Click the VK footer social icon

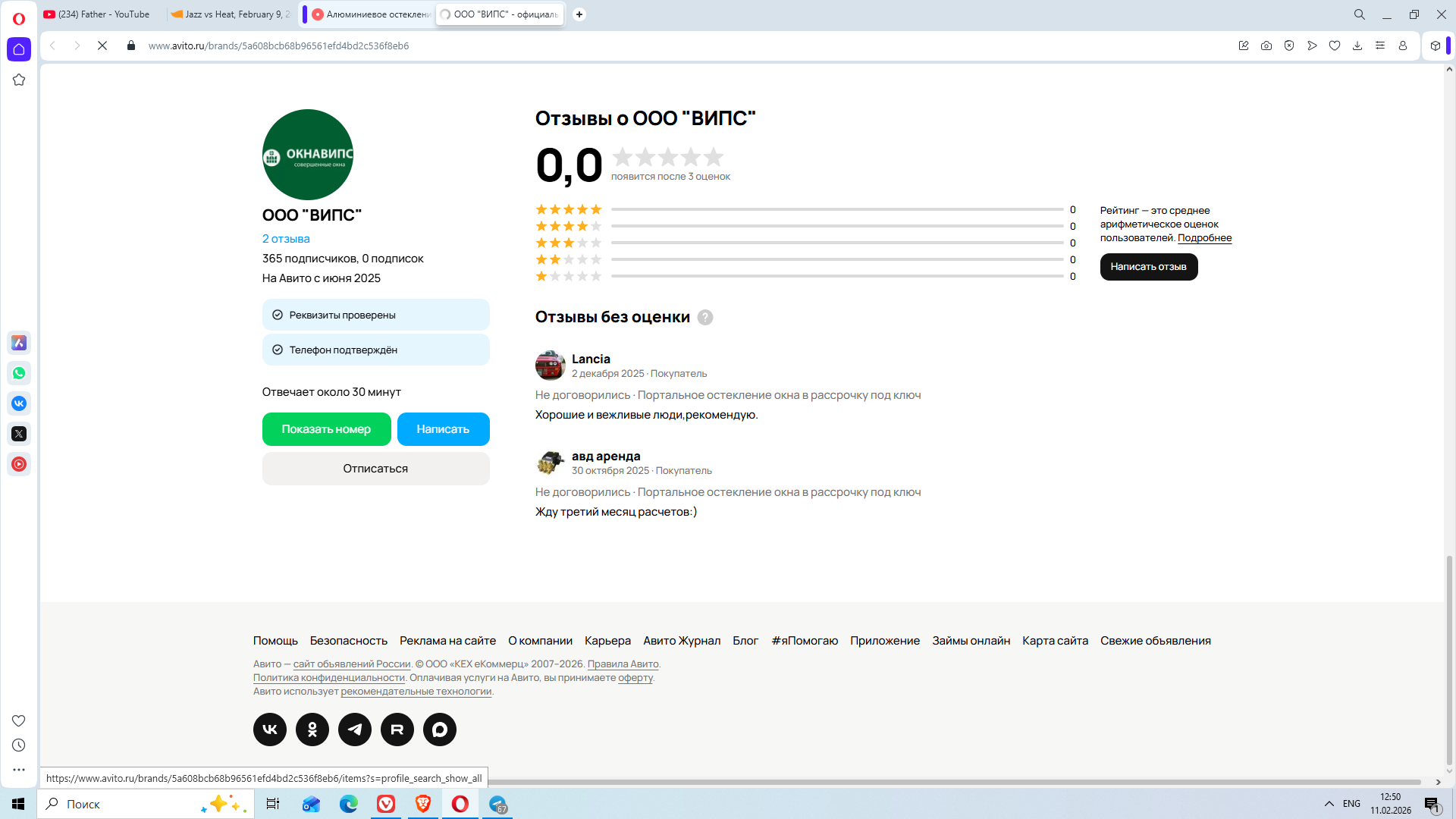point(270,730)
